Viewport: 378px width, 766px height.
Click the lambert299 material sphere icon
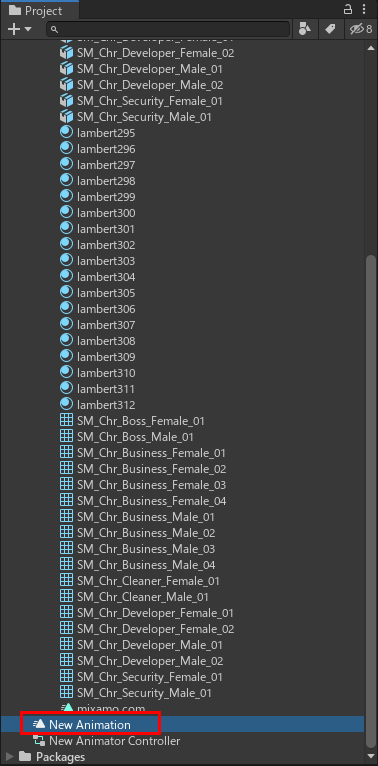66,197
